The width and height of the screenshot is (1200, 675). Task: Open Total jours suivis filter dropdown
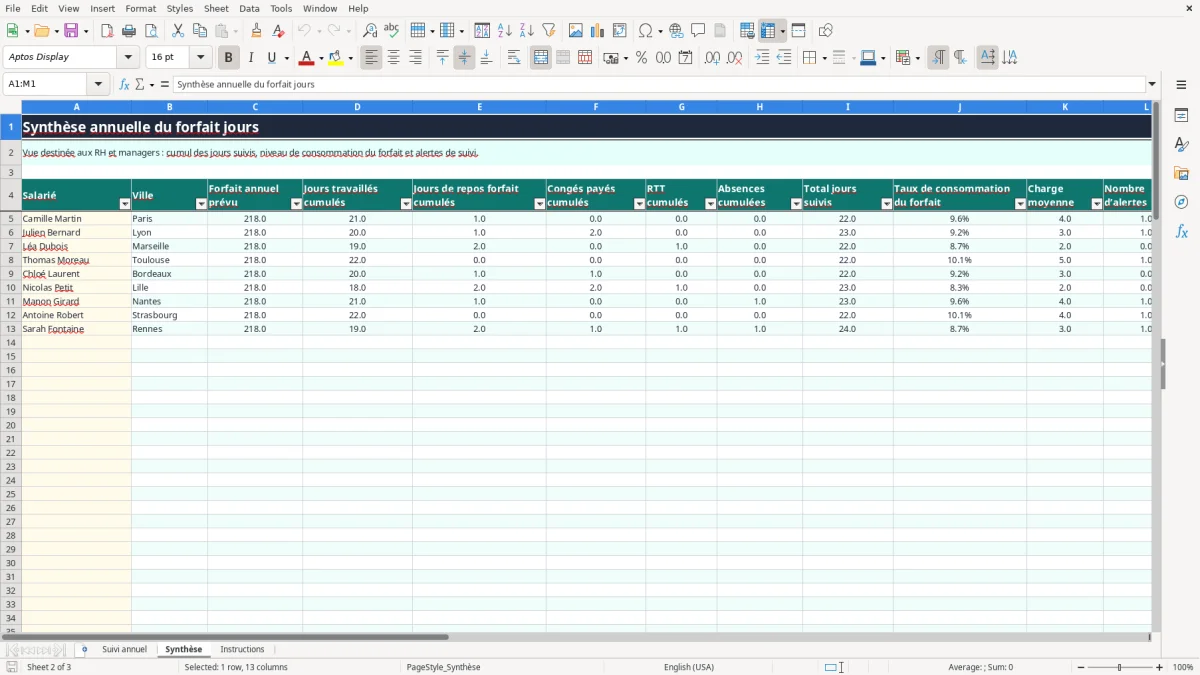tap(886, 204)
